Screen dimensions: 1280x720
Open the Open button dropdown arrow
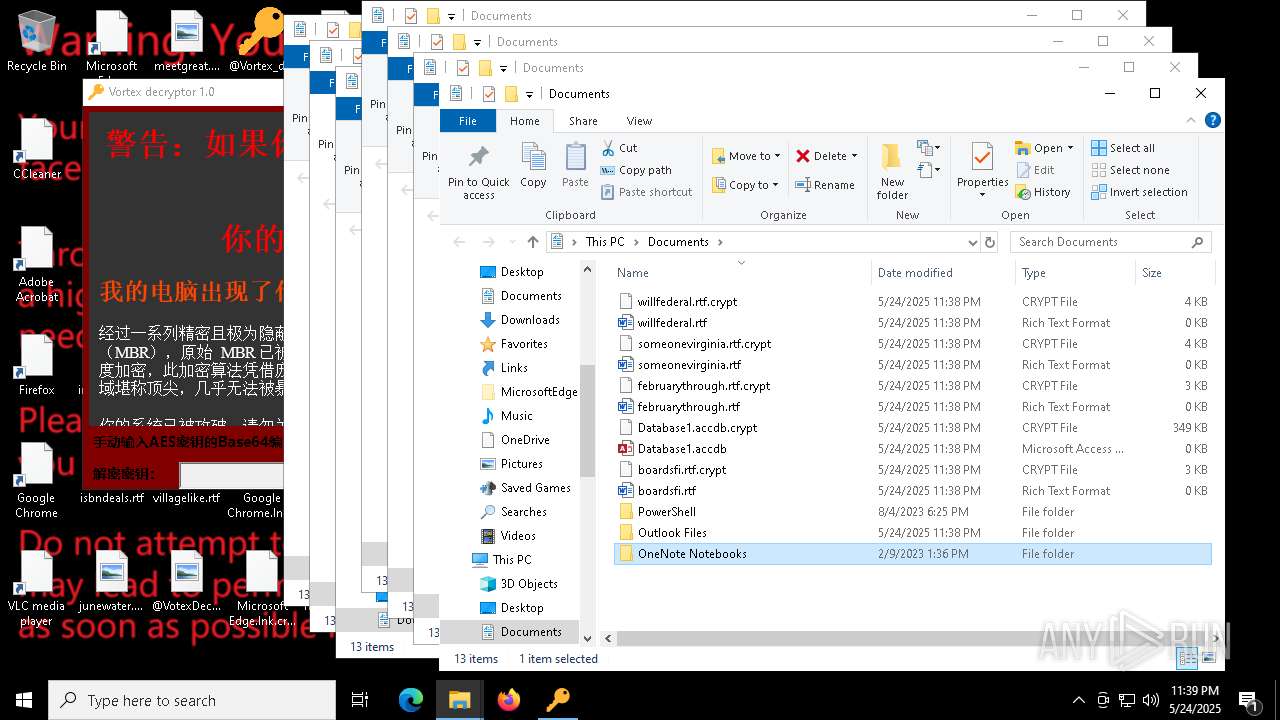[1070, 148]
